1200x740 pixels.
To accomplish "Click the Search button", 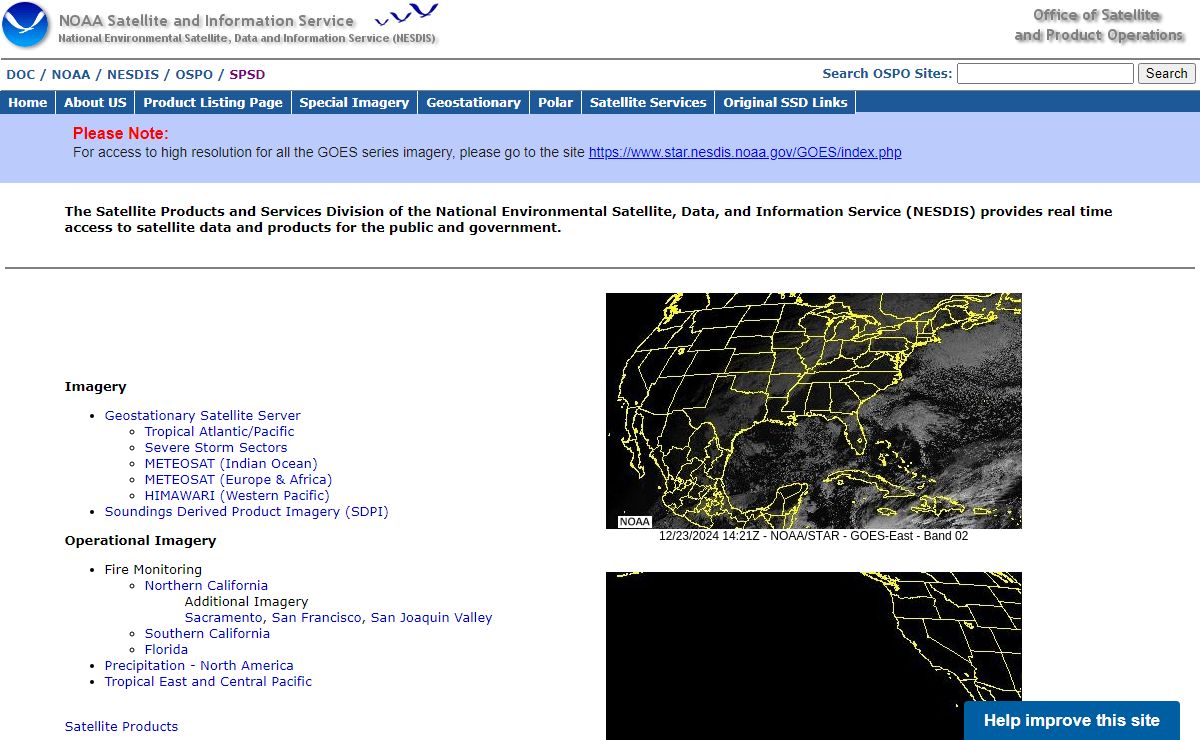I will tap(1166, 74).
